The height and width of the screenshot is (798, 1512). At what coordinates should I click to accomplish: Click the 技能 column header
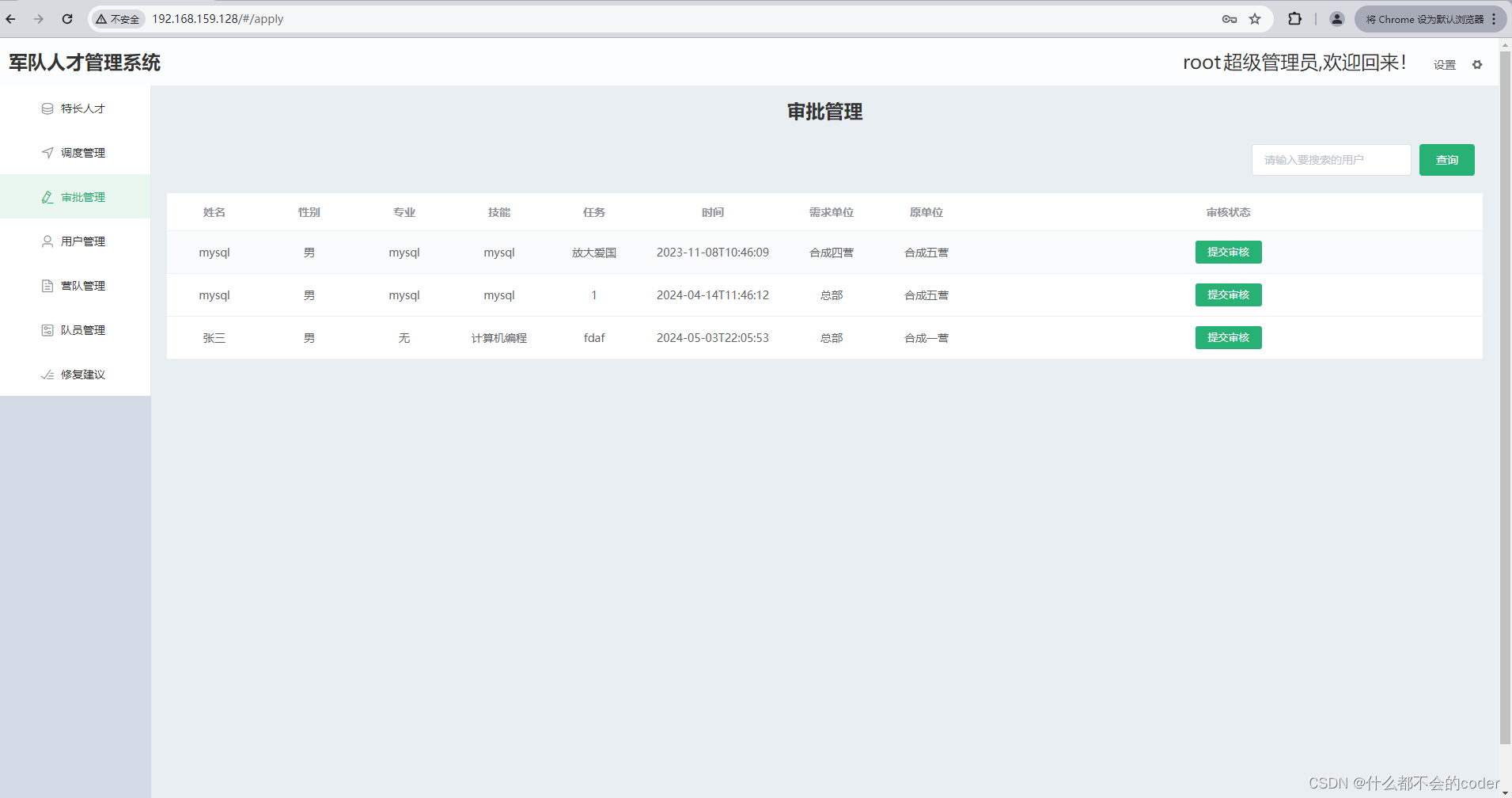pos(499,212)
